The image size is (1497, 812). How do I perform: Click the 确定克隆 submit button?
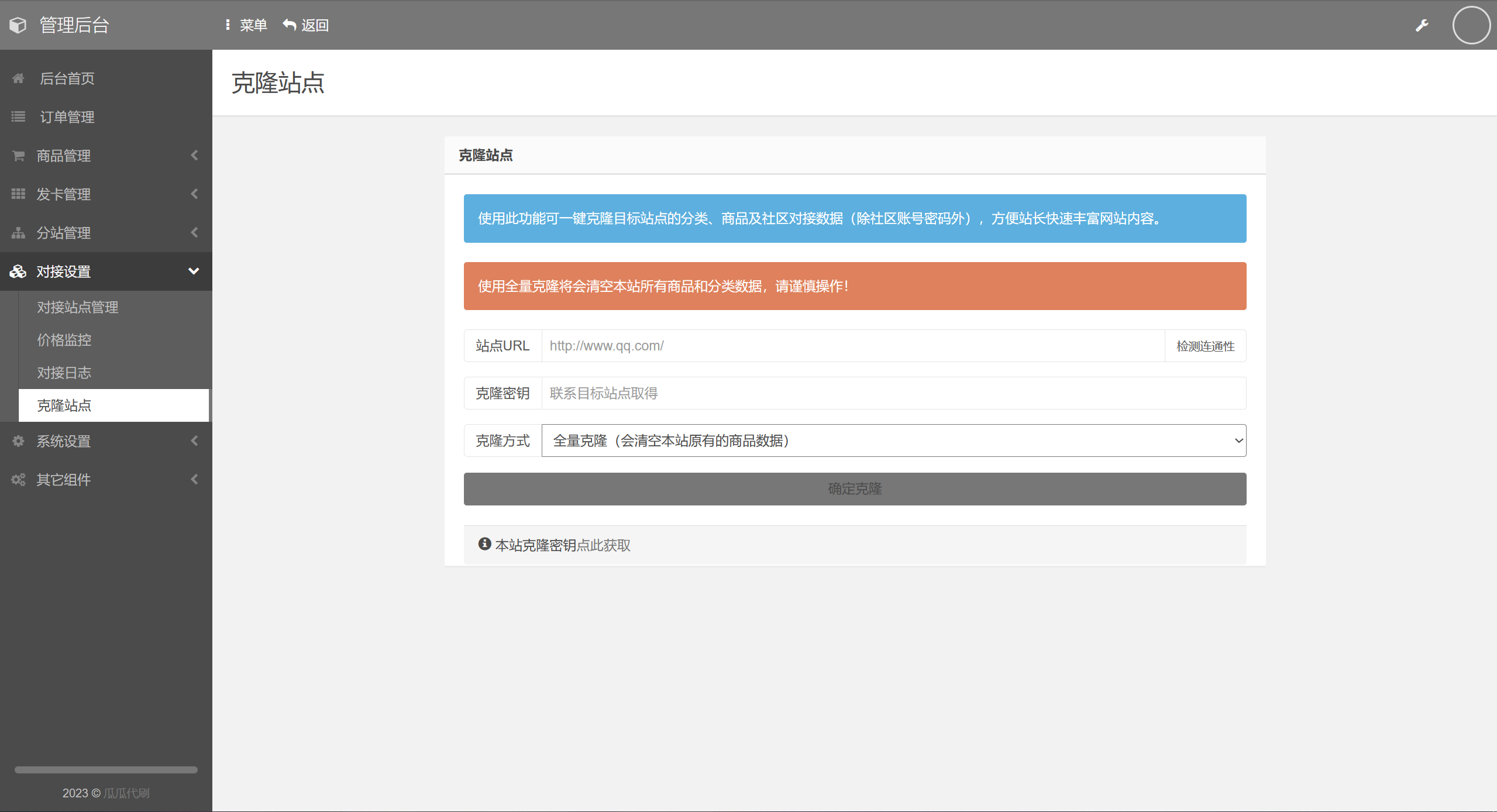[x=855, y=488]
